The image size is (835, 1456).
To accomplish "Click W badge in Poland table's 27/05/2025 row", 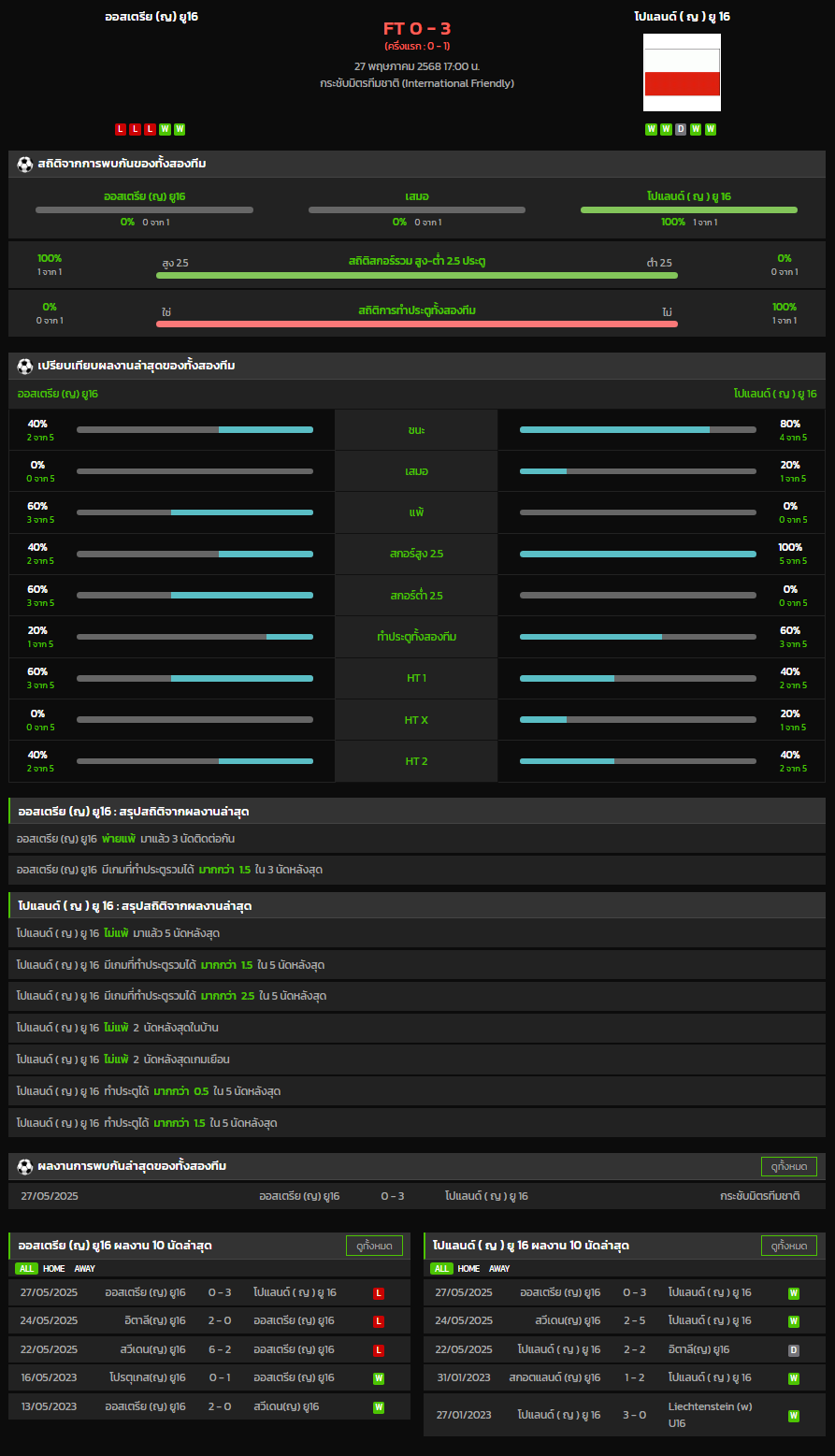I will pos(794,1293).
